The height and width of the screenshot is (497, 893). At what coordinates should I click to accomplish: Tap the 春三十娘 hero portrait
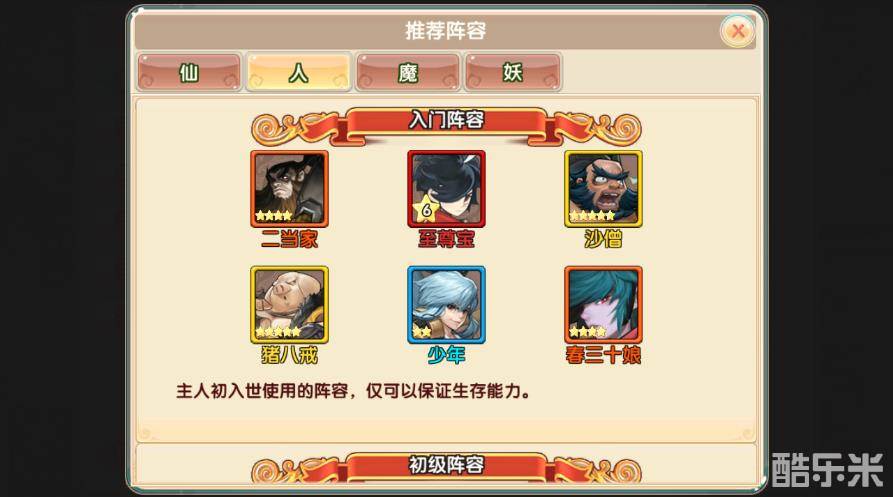[x=604, y=305]
